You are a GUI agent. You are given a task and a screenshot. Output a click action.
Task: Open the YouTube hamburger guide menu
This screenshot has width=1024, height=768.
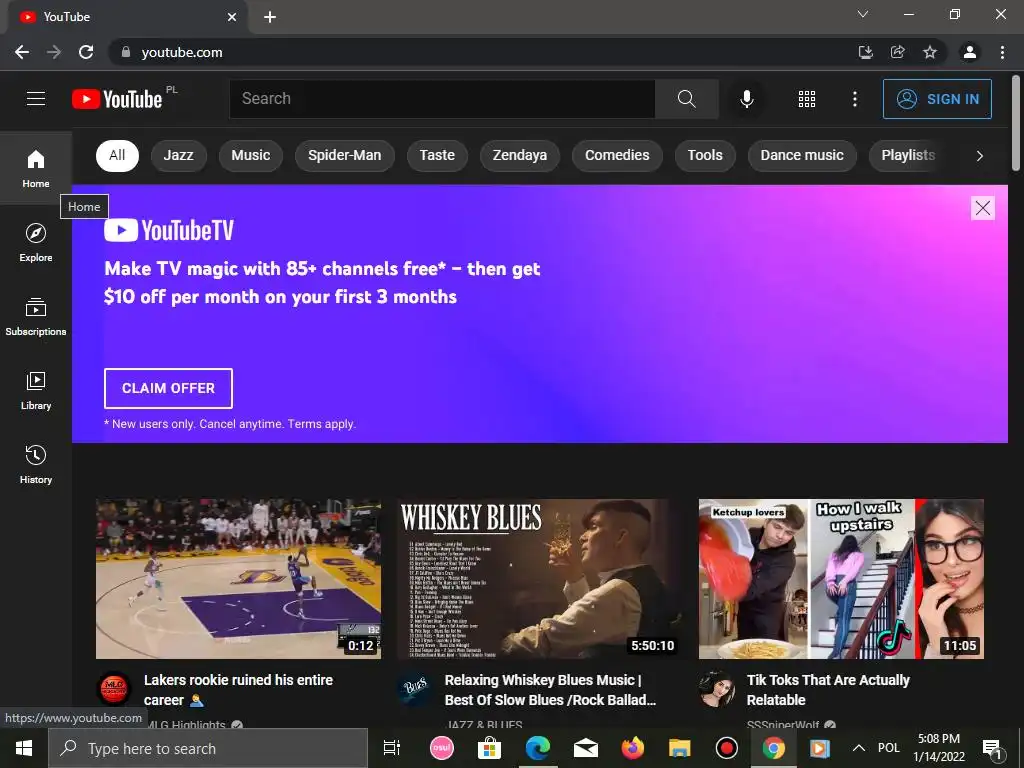(36, 99)
